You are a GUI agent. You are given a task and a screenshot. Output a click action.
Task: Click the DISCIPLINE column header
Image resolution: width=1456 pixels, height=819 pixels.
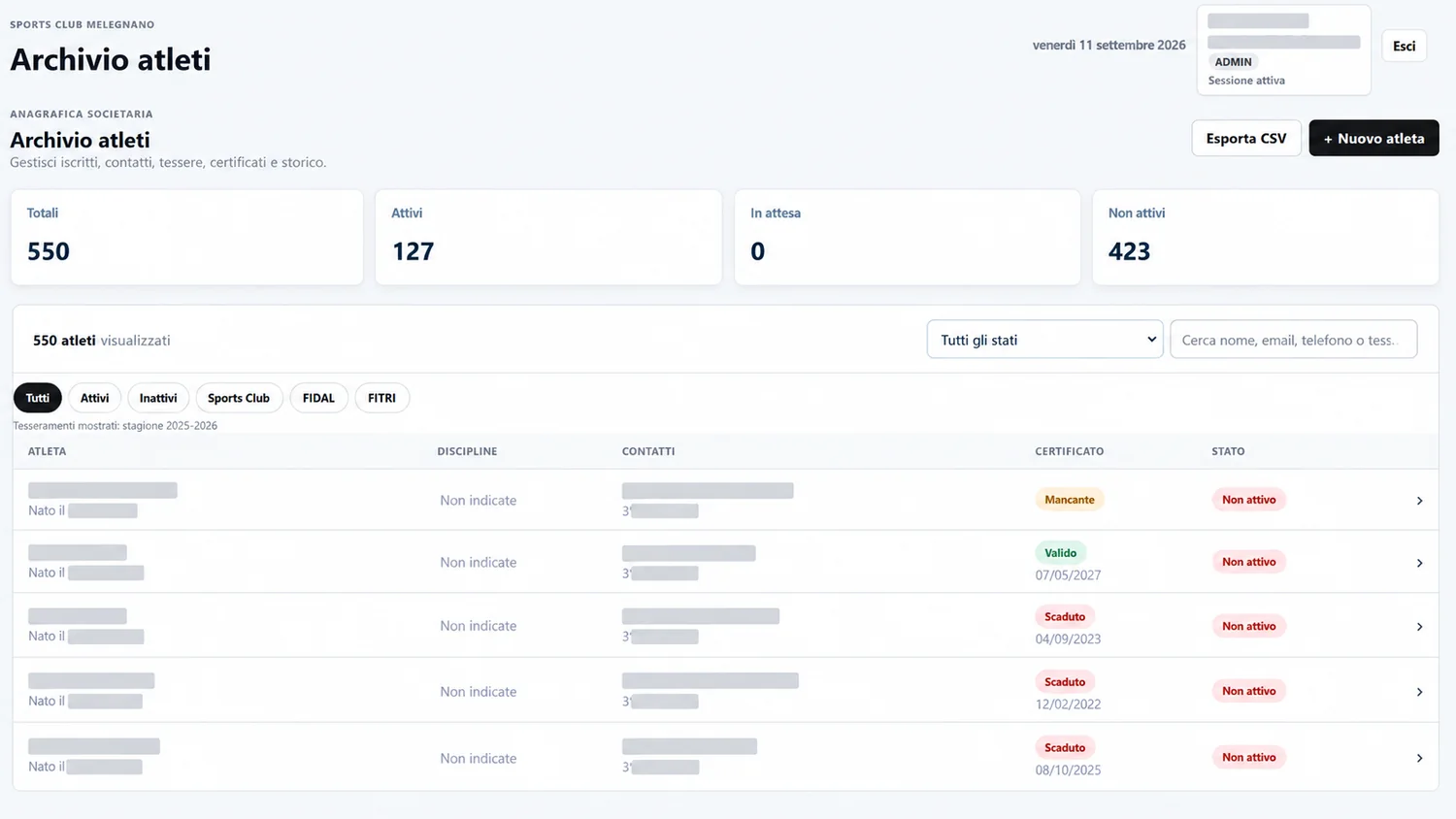[467, 451]
